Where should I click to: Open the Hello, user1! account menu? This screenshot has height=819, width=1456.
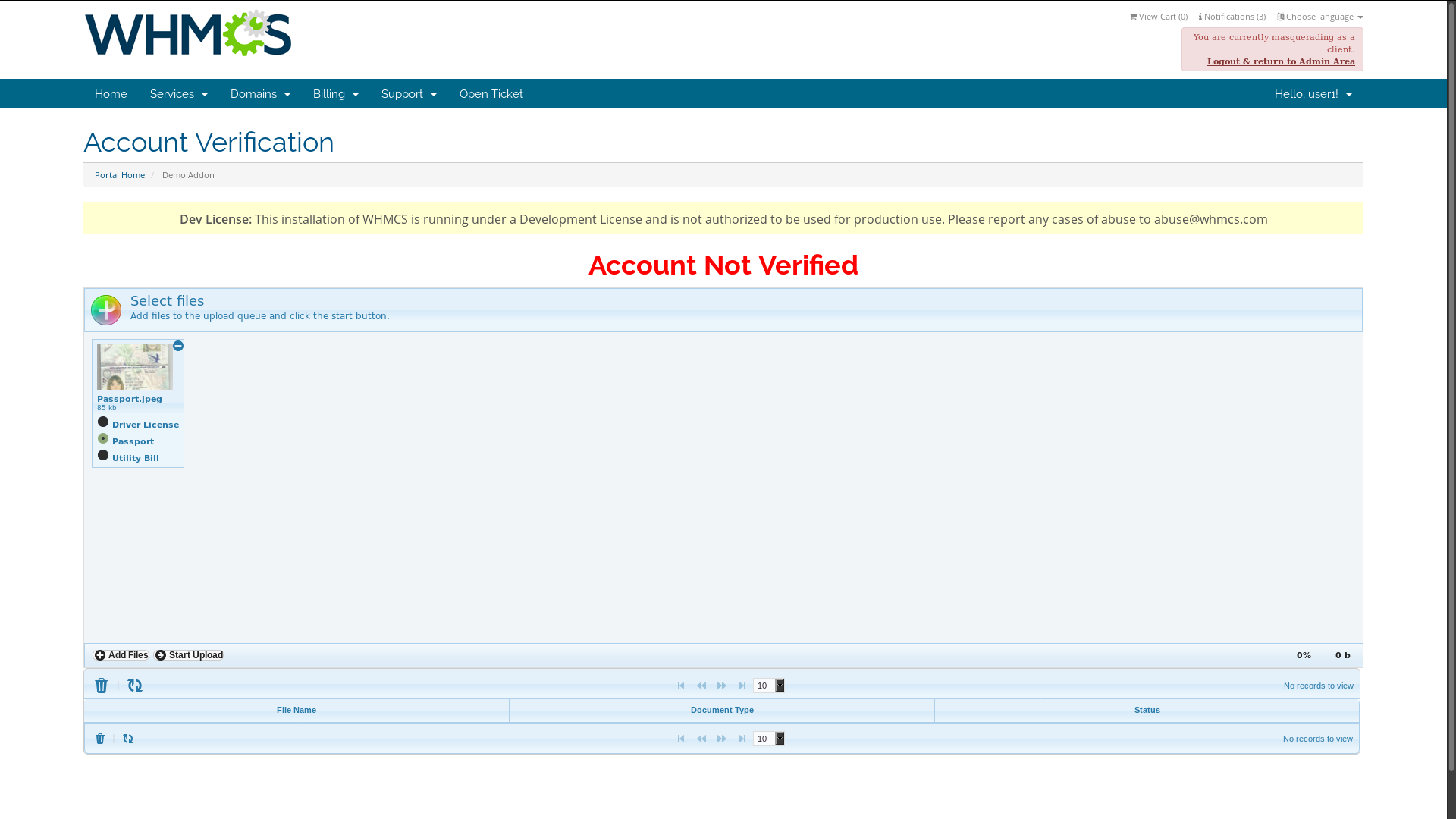click(1313, 94)
